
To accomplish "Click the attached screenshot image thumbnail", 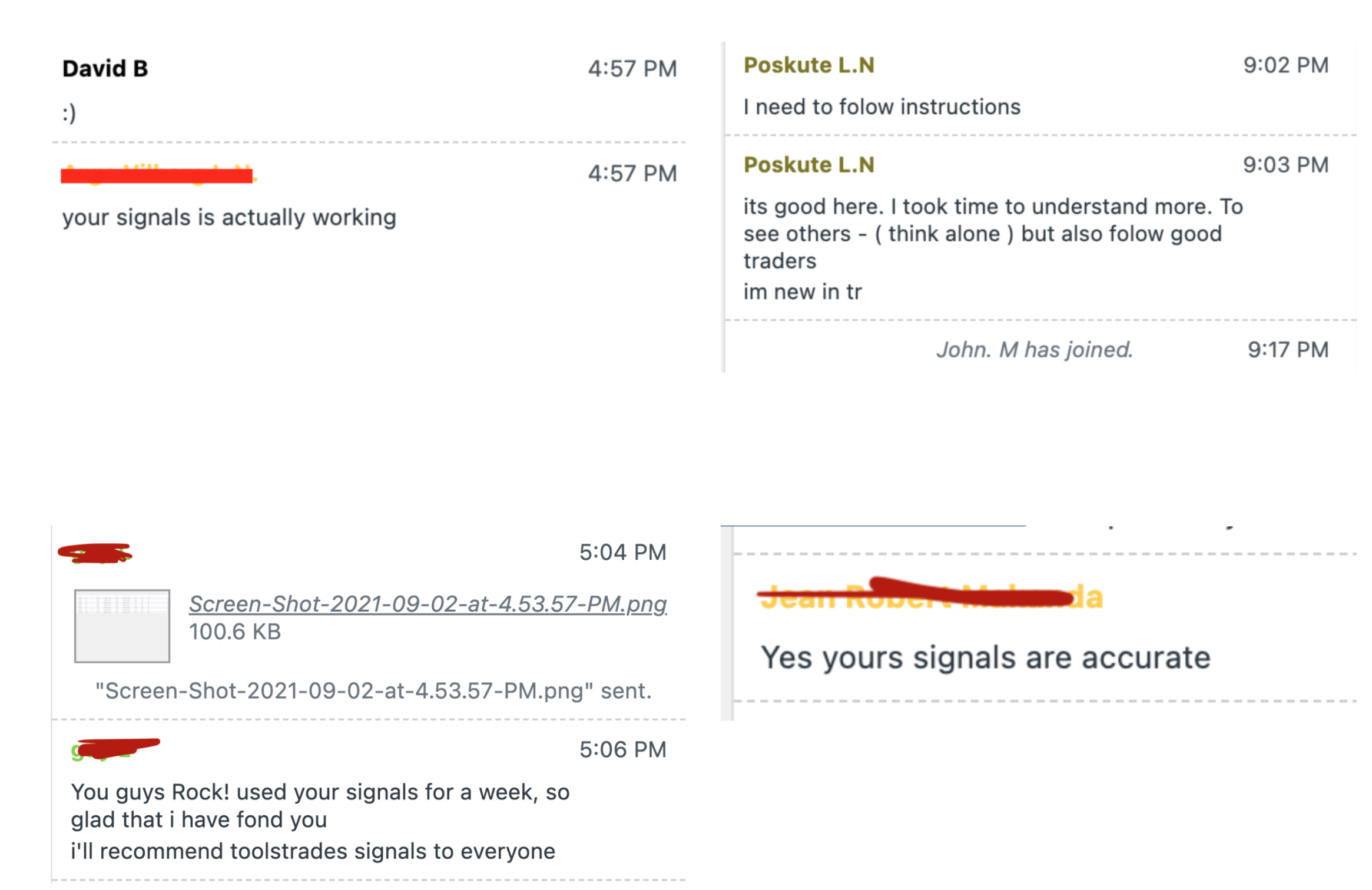I will click(x=122, y=626).
